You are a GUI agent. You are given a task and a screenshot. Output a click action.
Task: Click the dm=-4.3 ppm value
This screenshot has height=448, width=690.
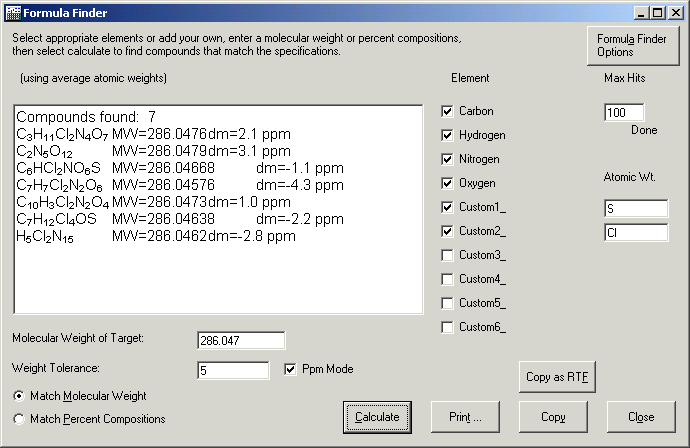pos(300,185)
